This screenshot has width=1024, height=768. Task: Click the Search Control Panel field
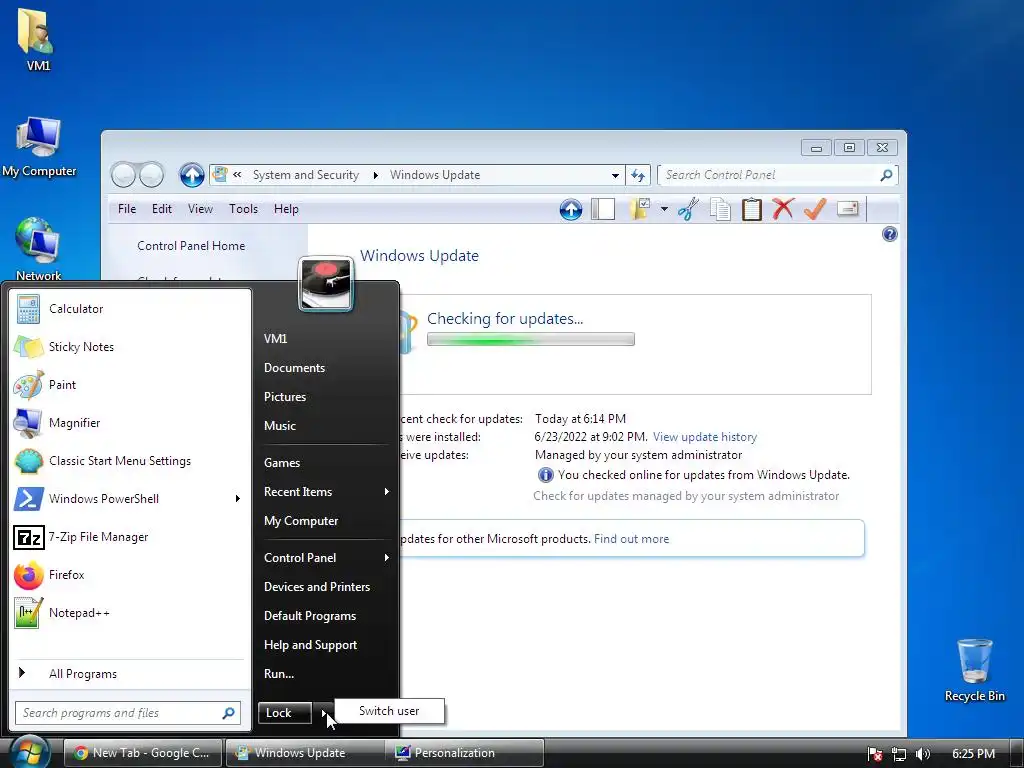click(x=778, y=175)
